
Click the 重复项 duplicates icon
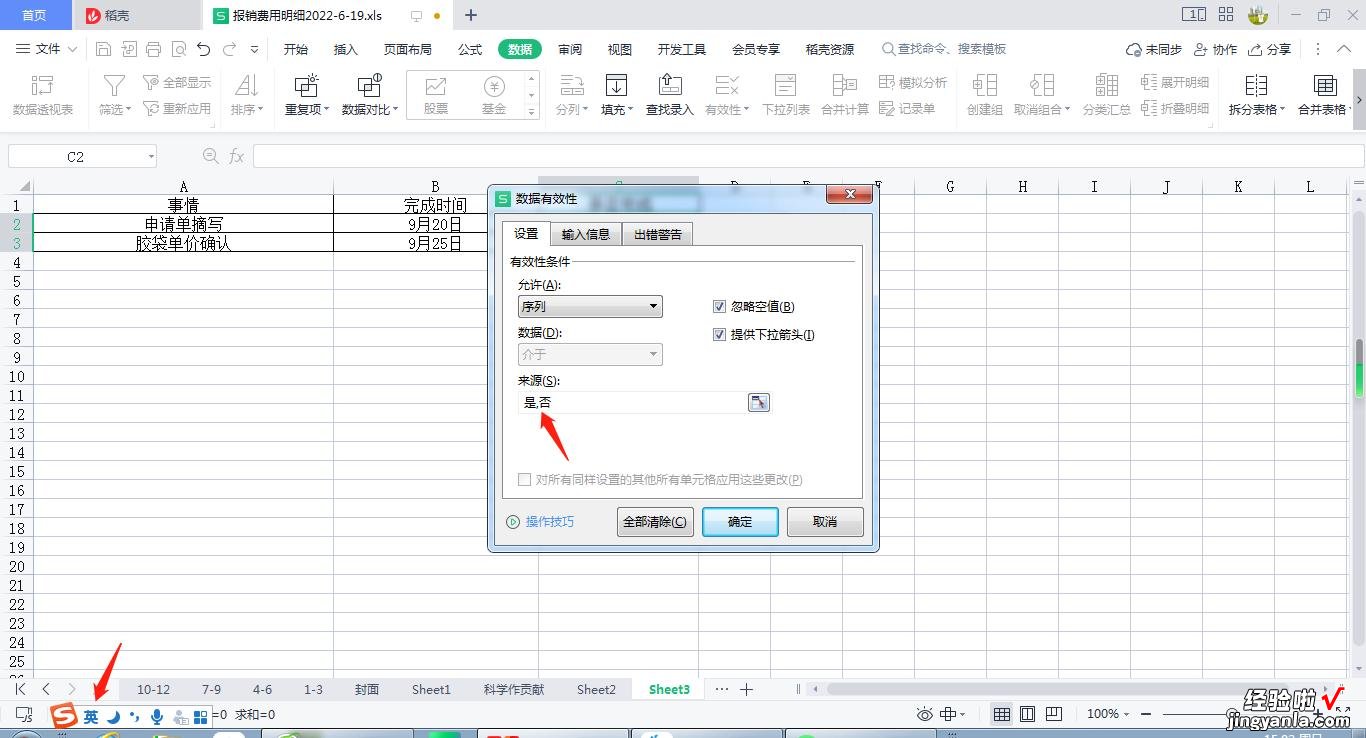[306, 86]
